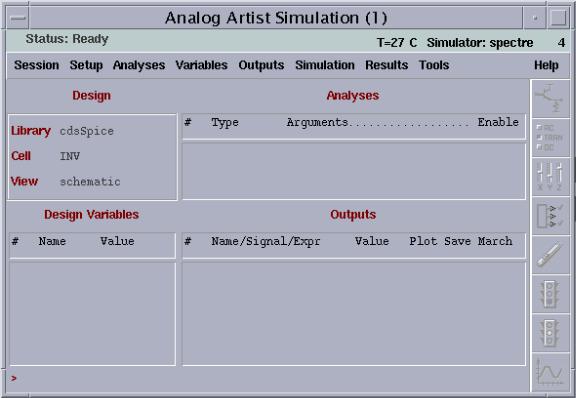
Task: Click the window menu button in the title bar
Action: 18,18
